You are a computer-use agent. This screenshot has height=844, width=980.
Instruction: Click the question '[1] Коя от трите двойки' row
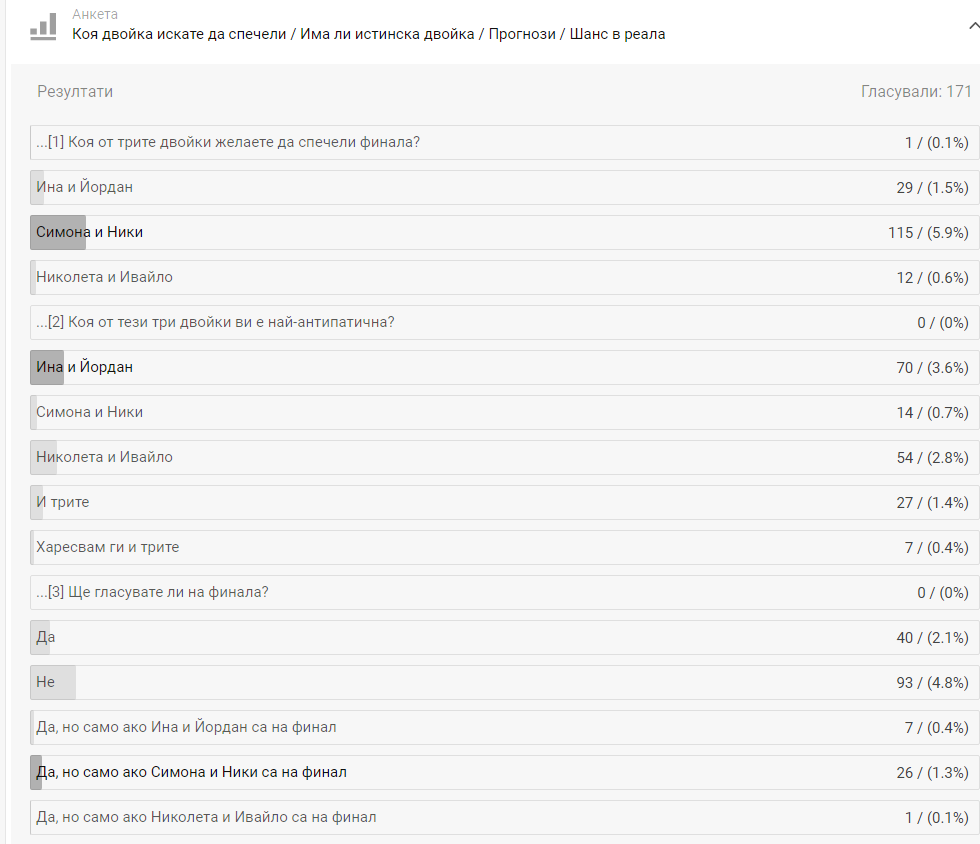point(504,143)
